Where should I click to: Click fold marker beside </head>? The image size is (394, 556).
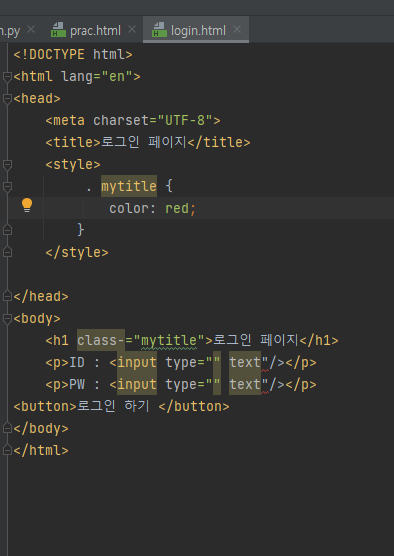[x=7, y=296]
